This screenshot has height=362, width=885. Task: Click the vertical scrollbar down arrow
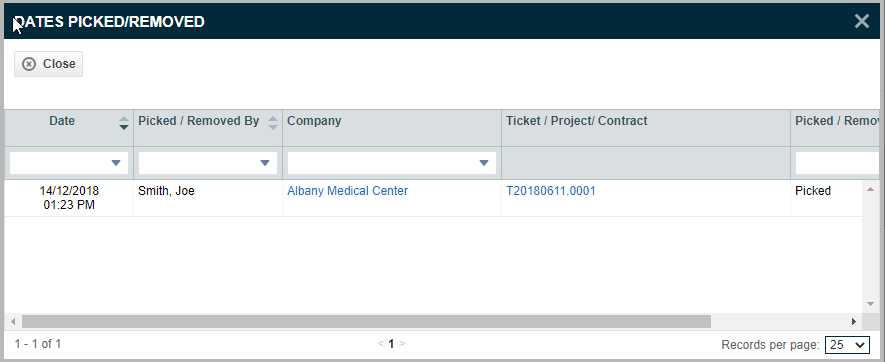pos(870,304)
